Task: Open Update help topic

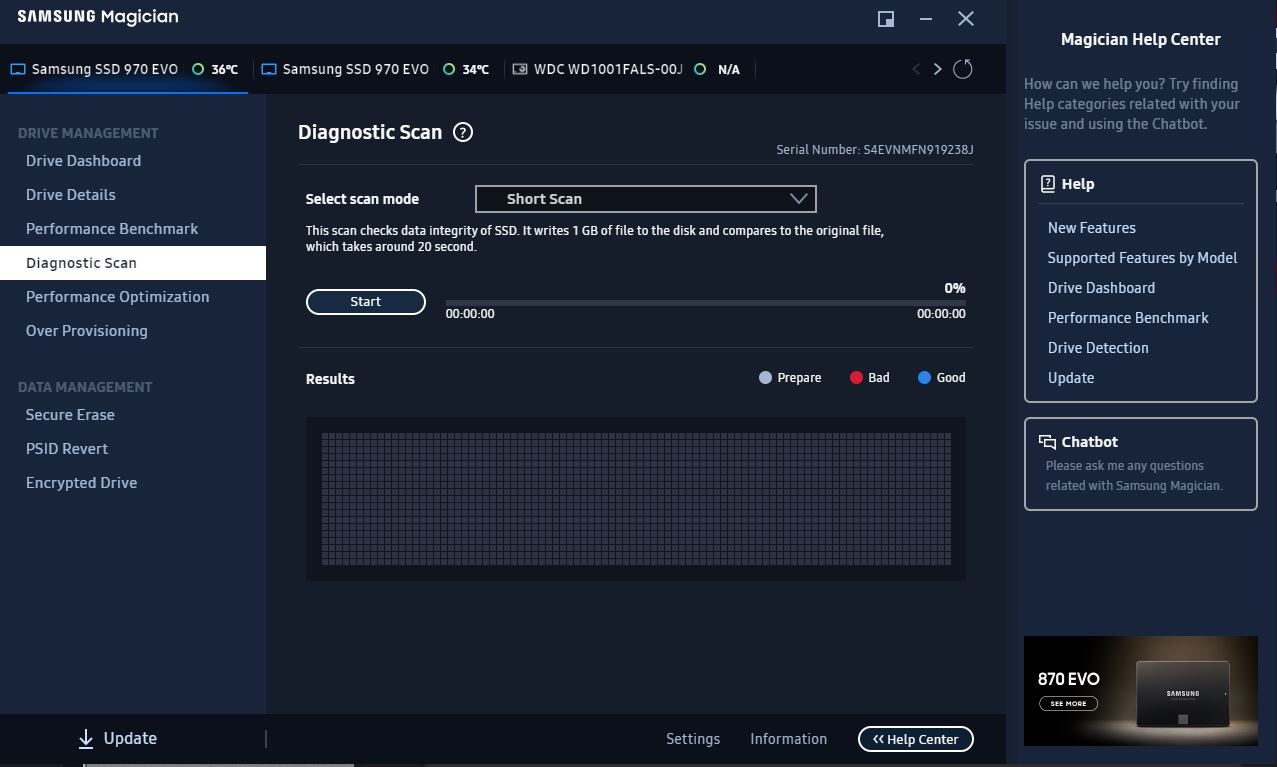Action: [1071, 378]
